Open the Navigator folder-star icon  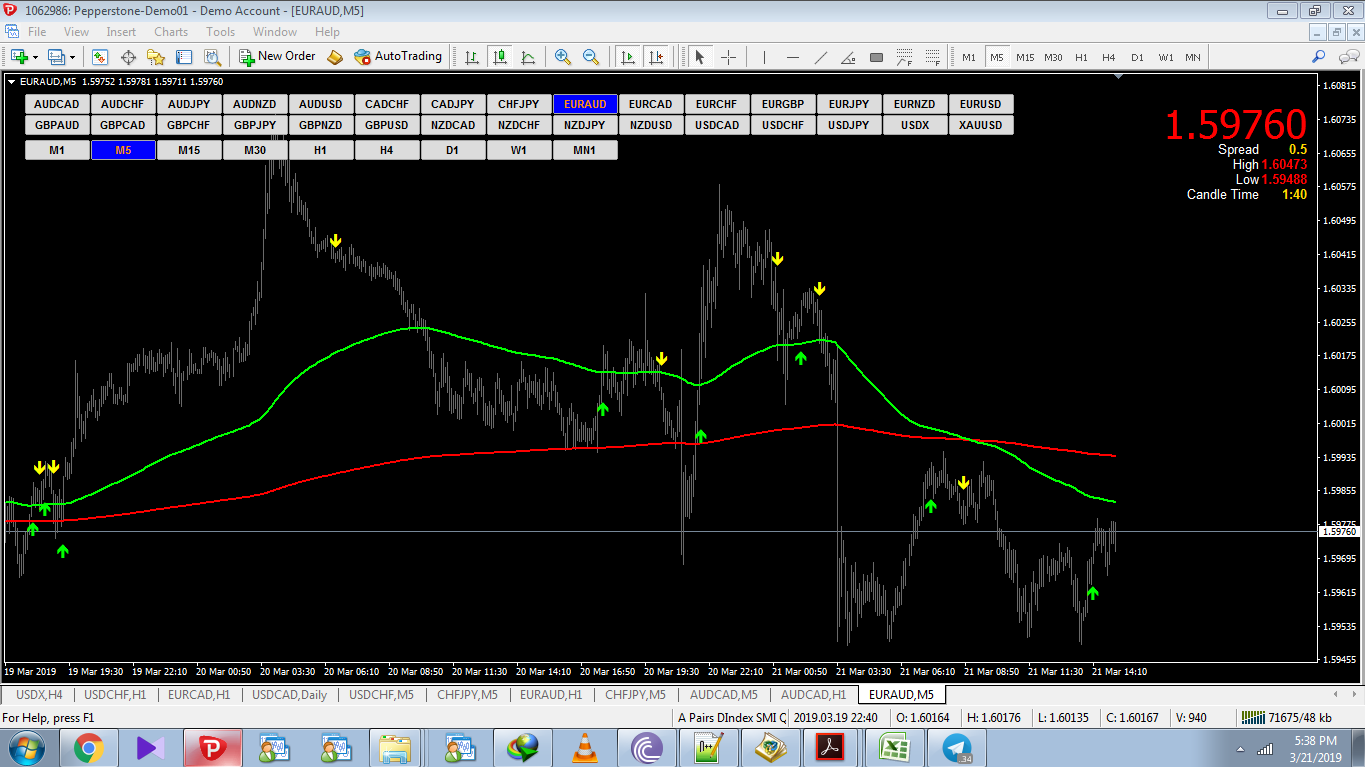coord(157,57)
